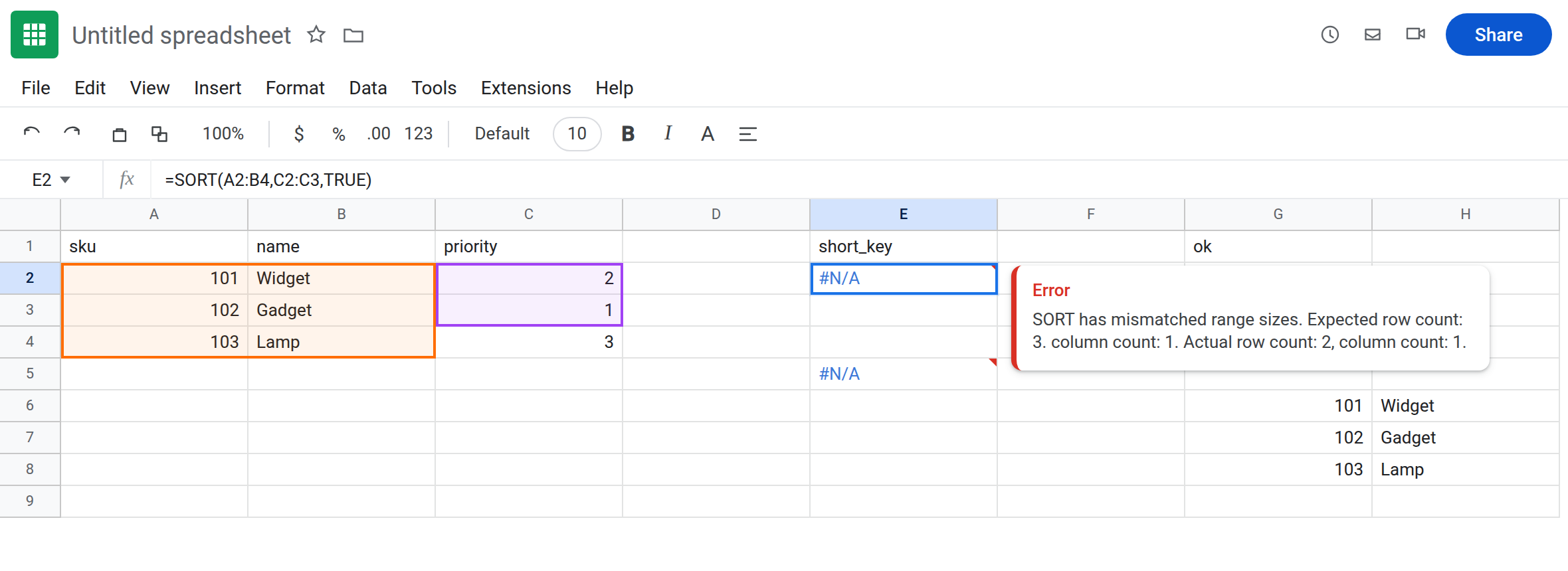Open the View menu
Image resolution: width=1568 pixels, height=571 pixels.
(x=149, y=88)
